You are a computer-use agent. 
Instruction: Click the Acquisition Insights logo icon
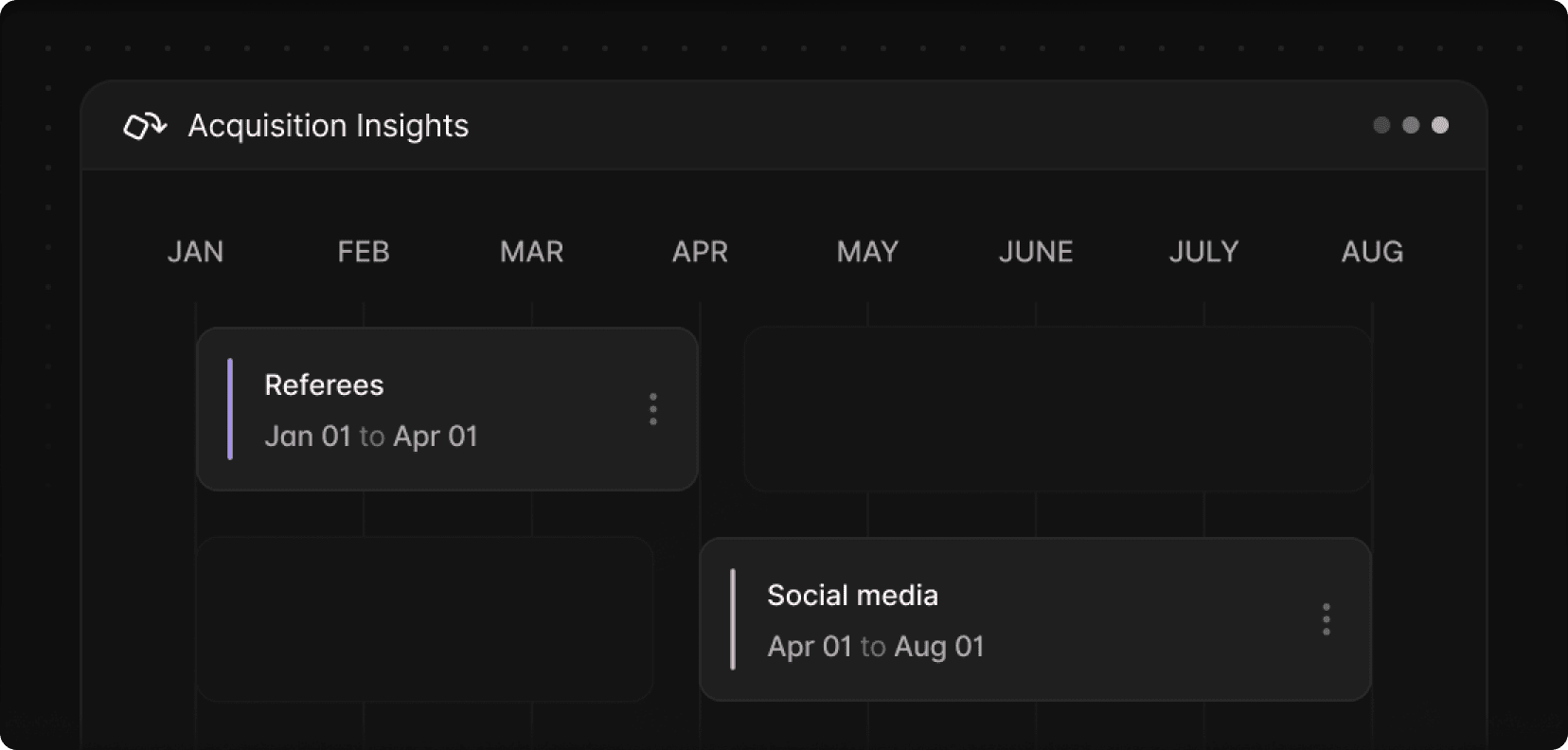point(145,126)
